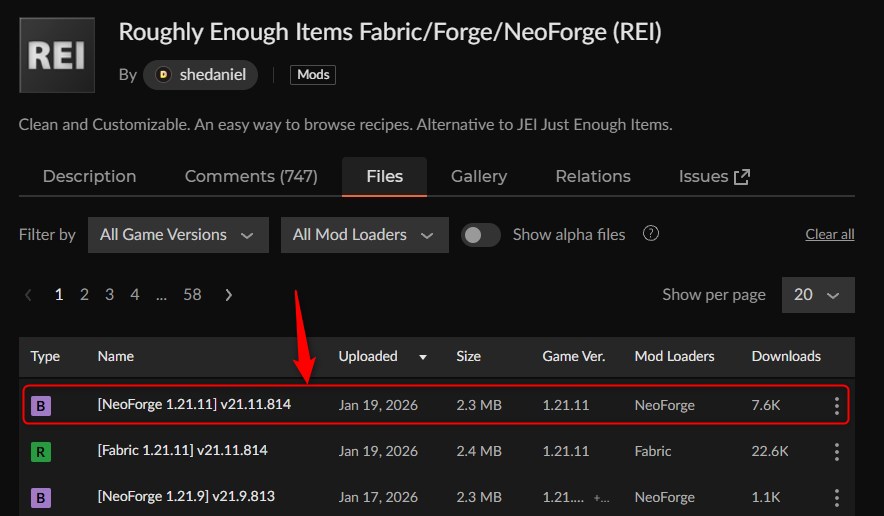Jump to page 58 of files
The width and height of the screenshot is (884, 516).
192,295
